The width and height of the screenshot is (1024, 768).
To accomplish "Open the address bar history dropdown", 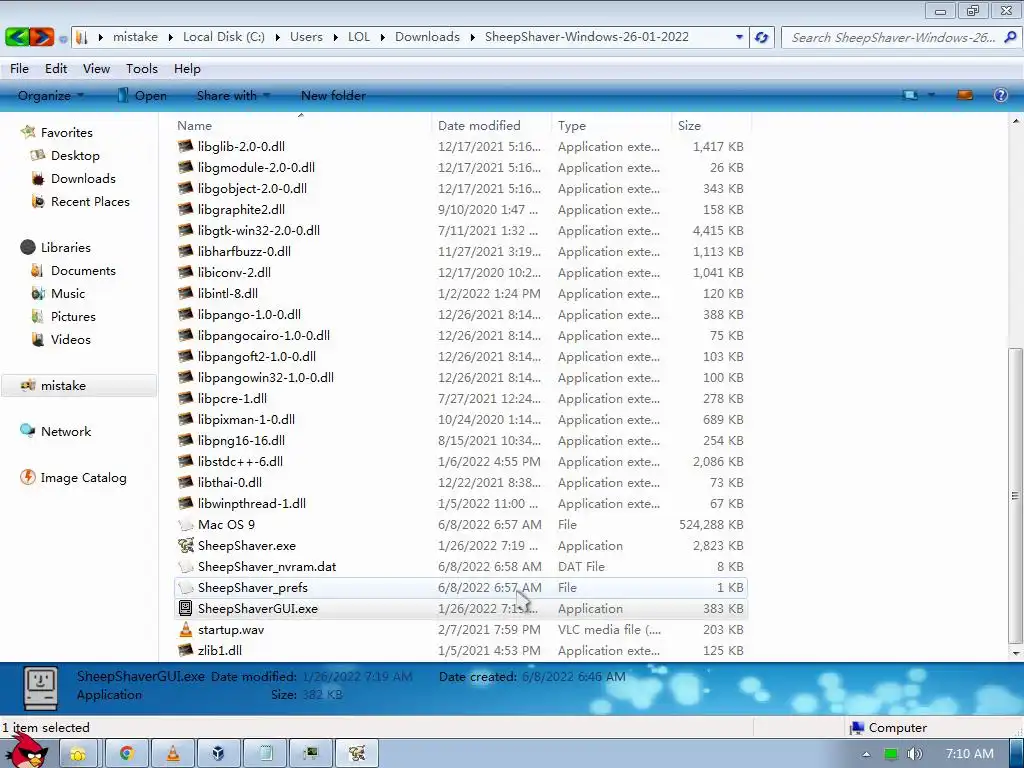I will 739,37.
